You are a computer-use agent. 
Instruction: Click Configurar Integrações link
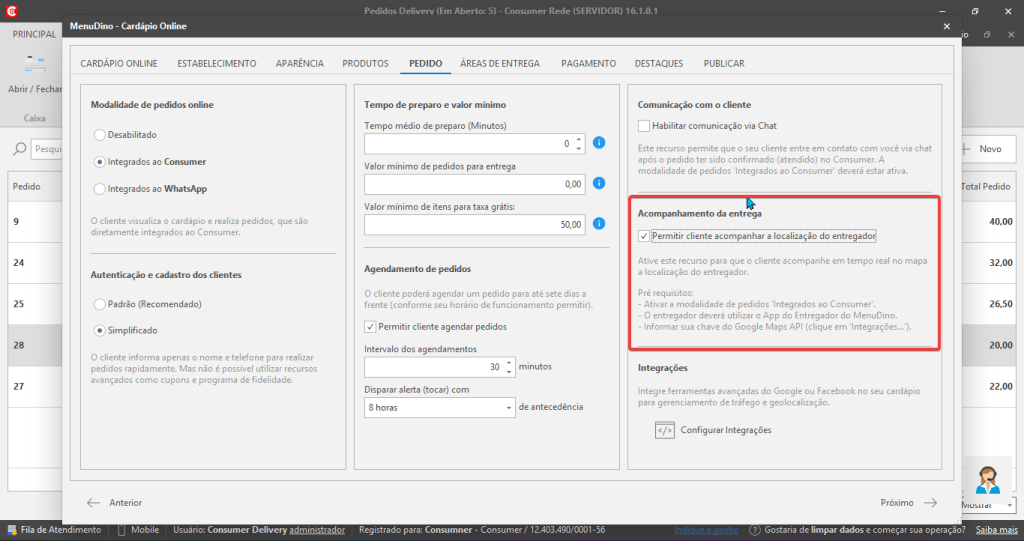tap(726, 430)
